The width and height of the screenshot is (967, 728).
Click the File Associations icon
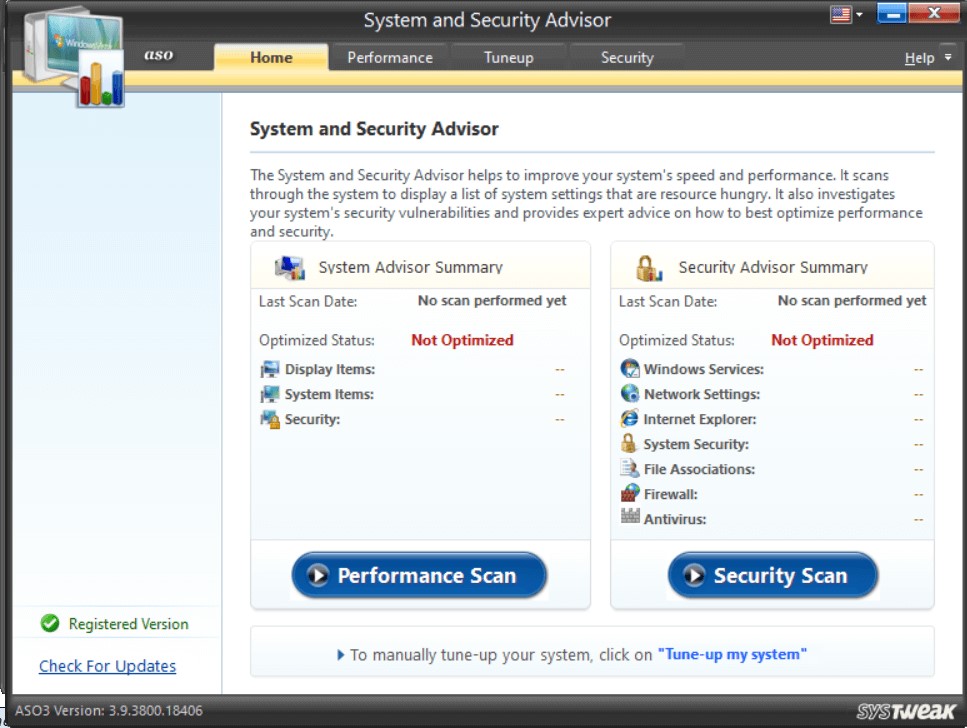[630, 469]
